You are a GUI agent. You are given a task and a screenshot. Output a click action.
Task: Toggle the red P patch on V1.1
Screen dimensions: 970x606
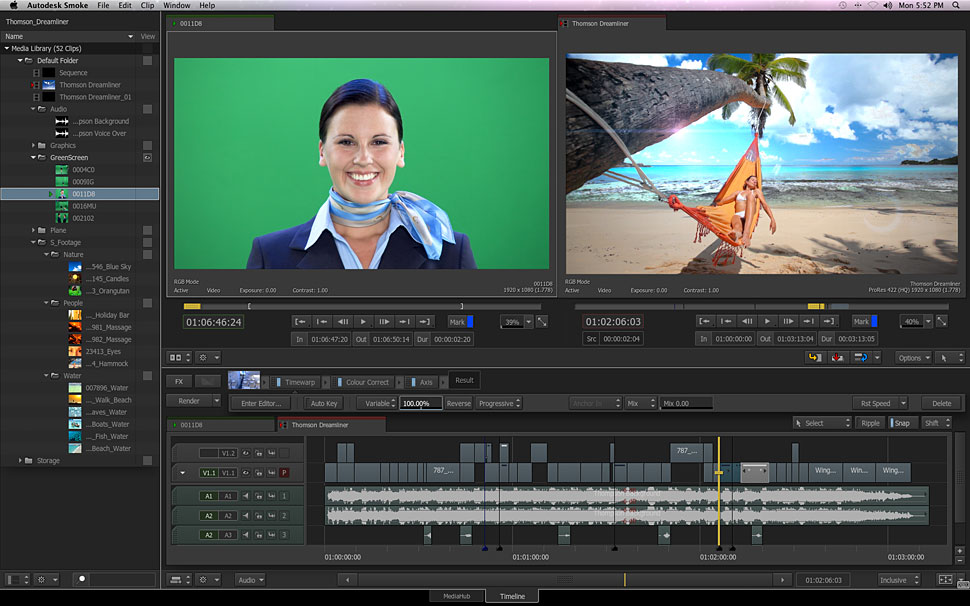pyautogui.click(x=284, y=472)
